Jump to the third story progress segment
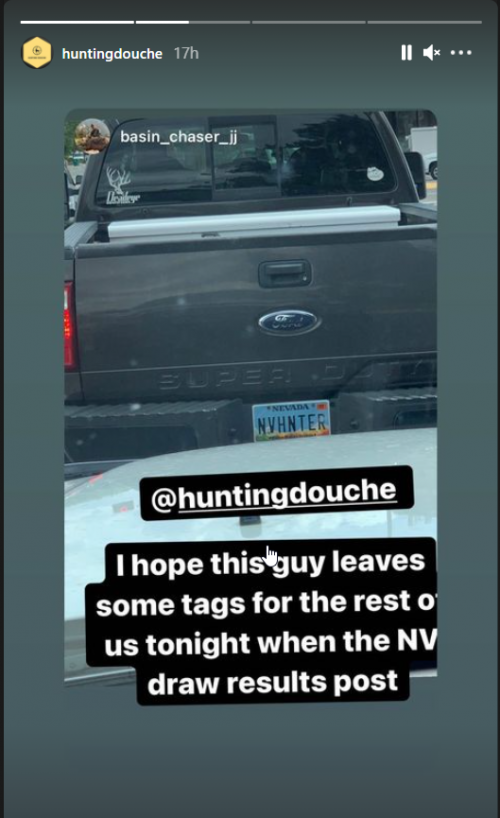 coord(308,22)
